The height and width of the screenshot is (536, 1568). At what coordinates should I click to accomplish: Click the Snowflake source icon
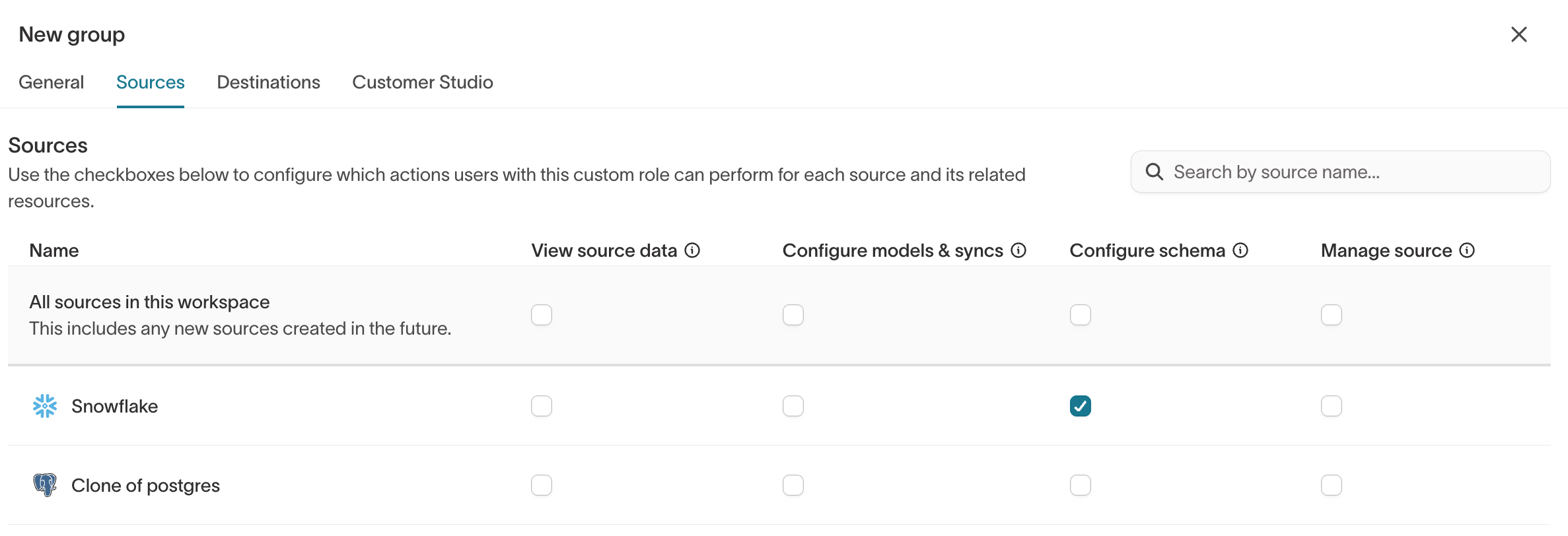(x=44, y=406)
